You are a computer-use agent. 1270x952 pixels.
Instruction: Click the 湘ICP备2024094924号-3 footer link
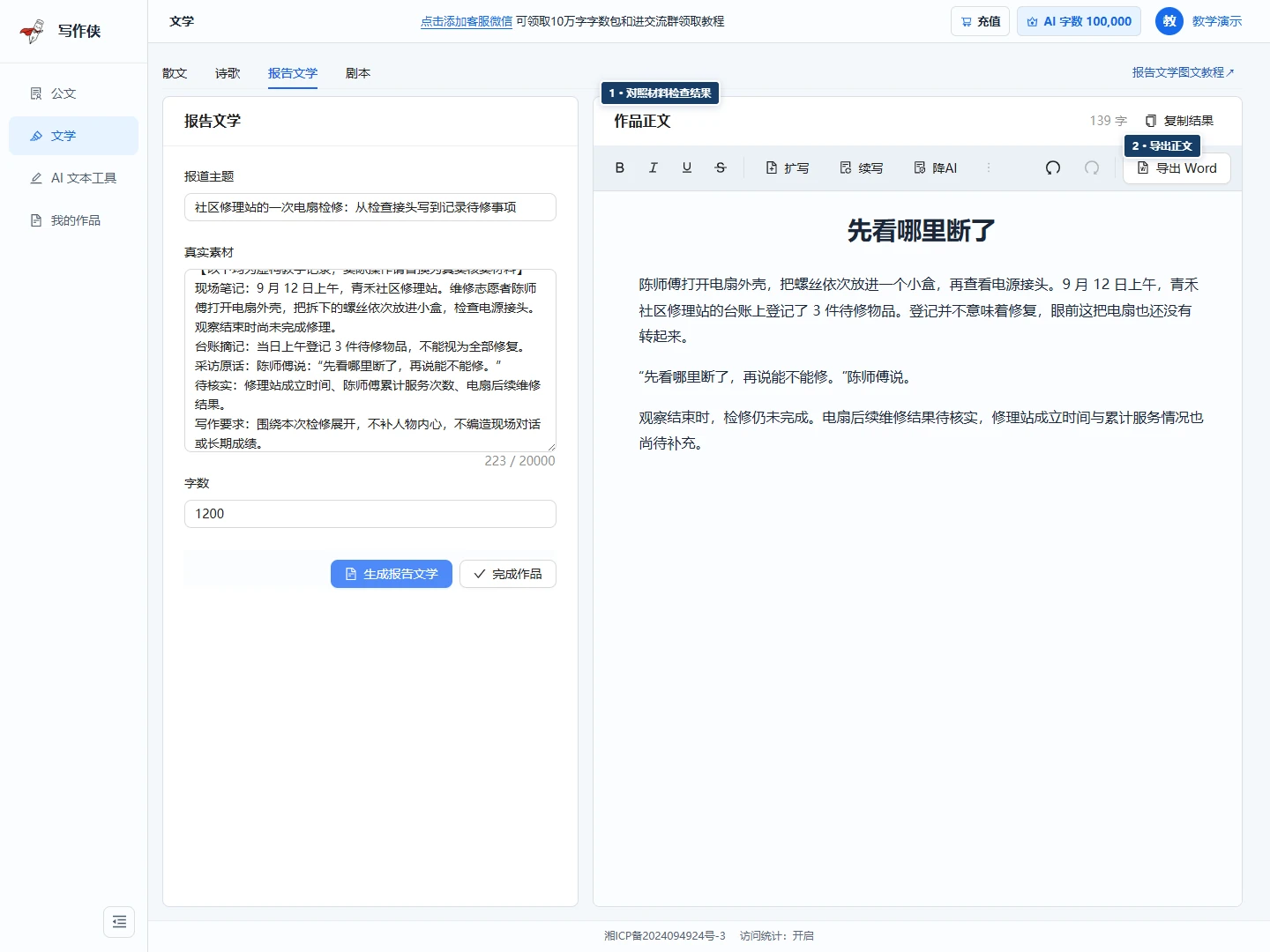[x=665, y=936]
